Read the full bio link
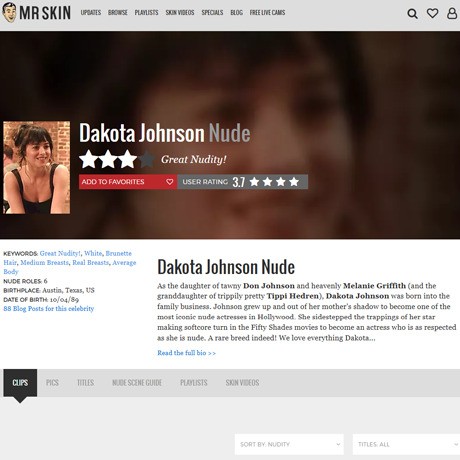 pos(186,353)
